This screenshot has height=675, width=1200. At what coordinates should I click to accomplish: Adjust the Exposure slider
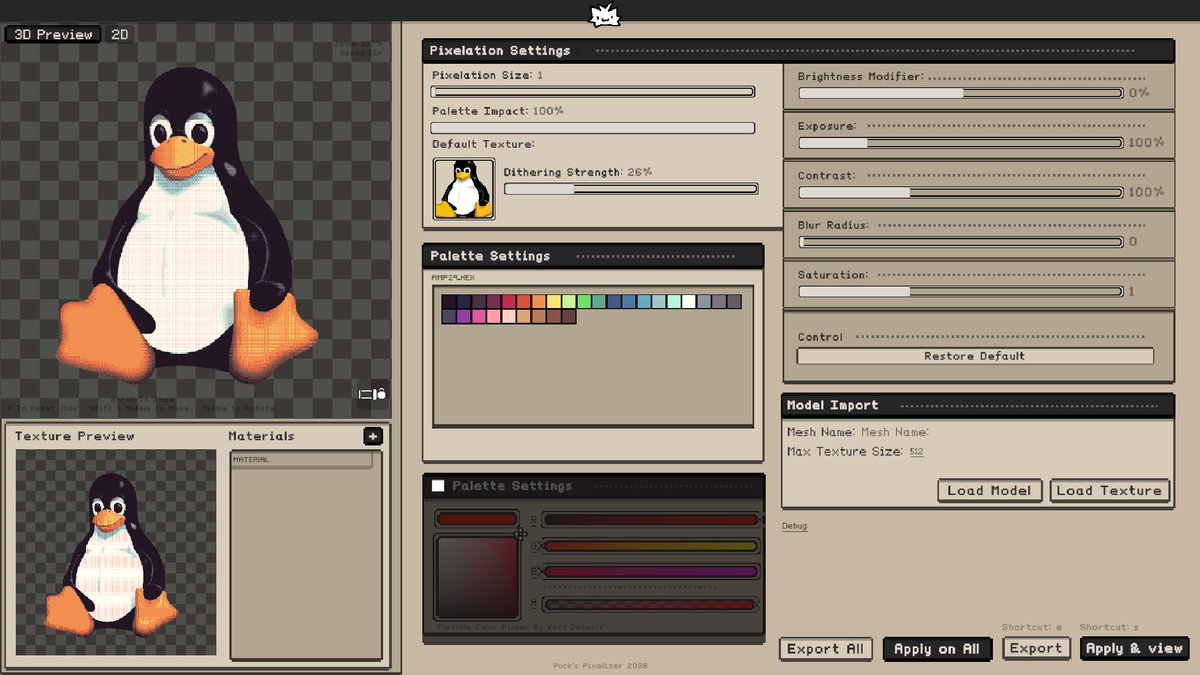click(x=961, y=143)
